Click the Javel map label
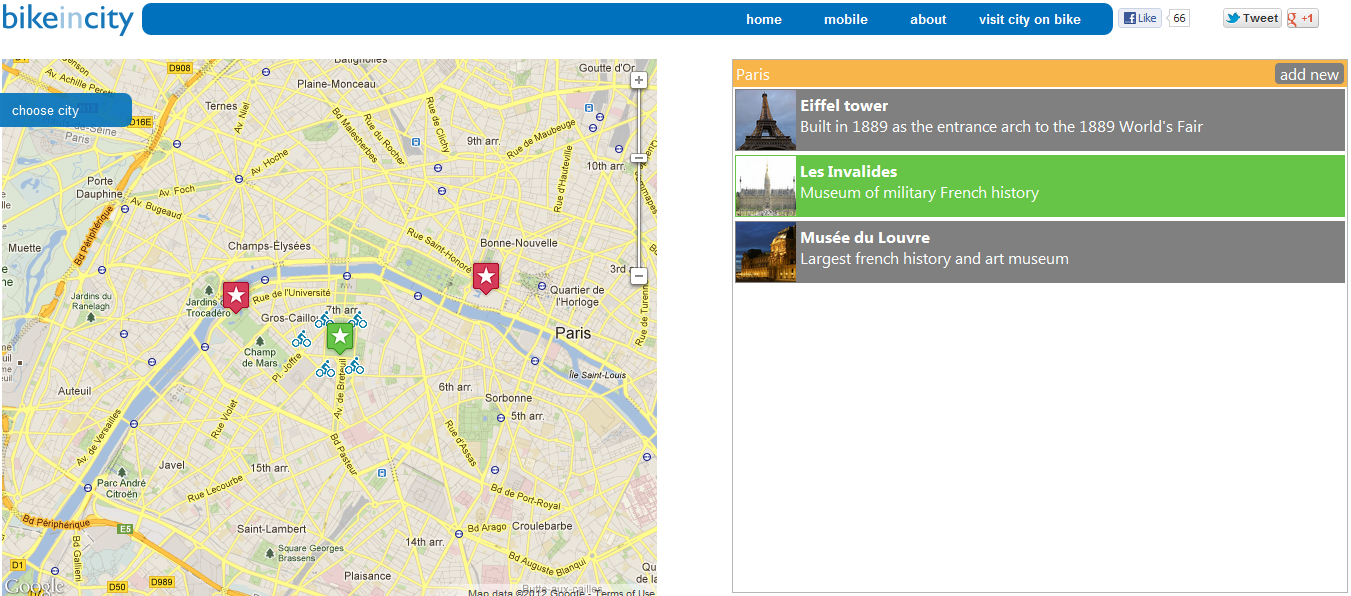1351x596 pixels. (x=172, y=465)
